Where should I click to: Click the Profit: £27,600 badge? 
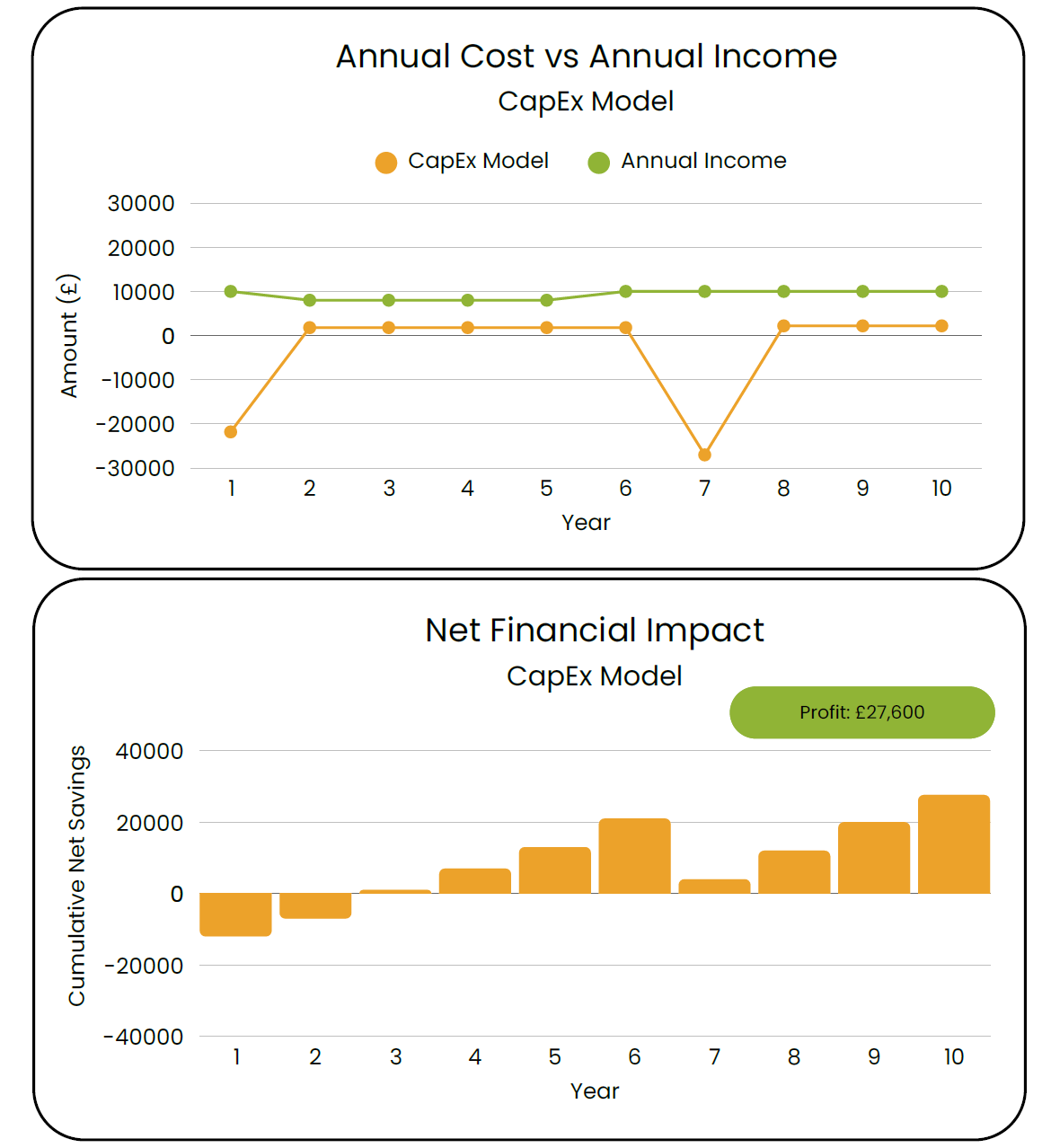(x=861, y=712)
